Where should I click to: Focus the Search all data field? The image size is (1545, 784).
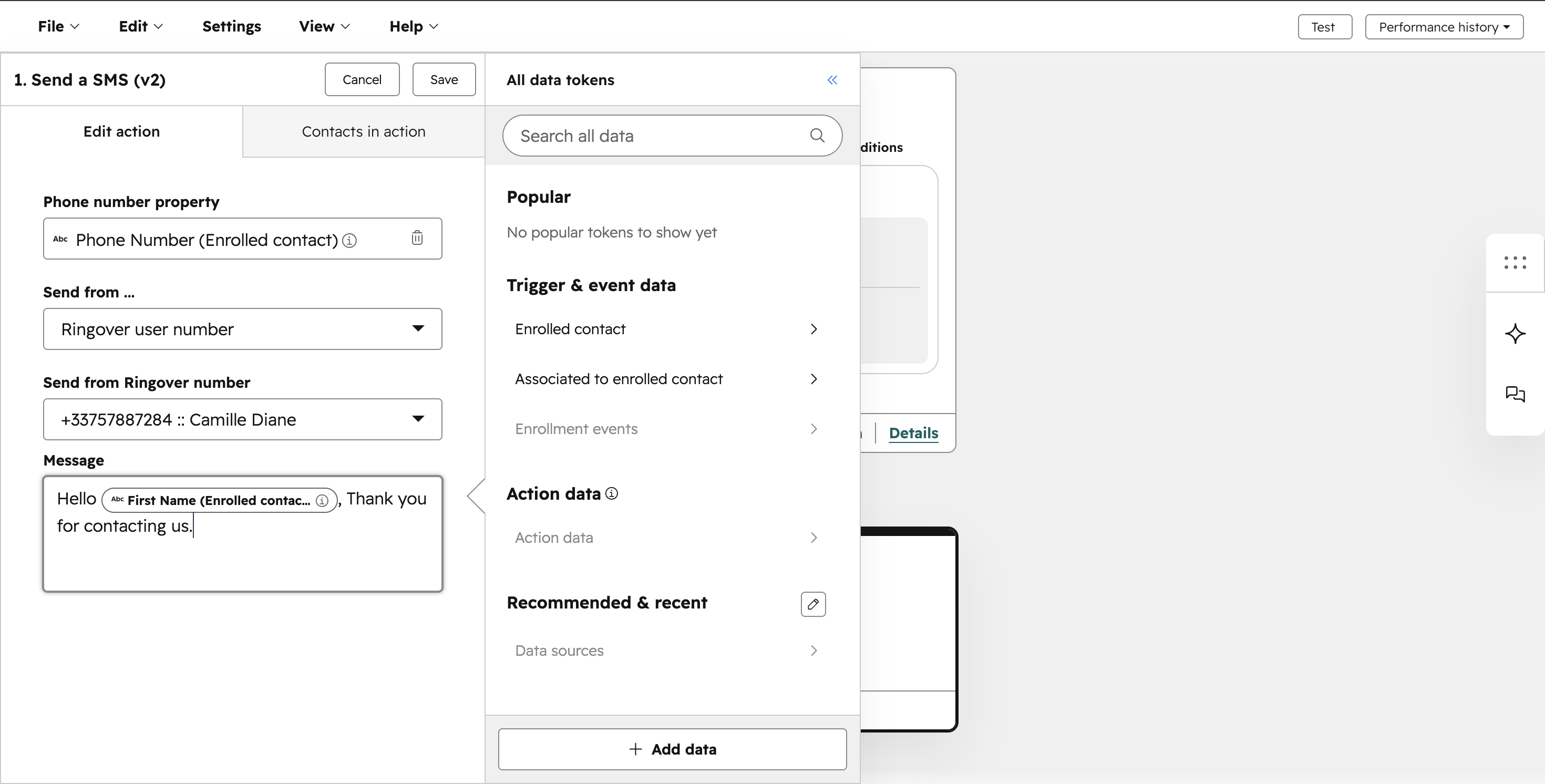660,136
